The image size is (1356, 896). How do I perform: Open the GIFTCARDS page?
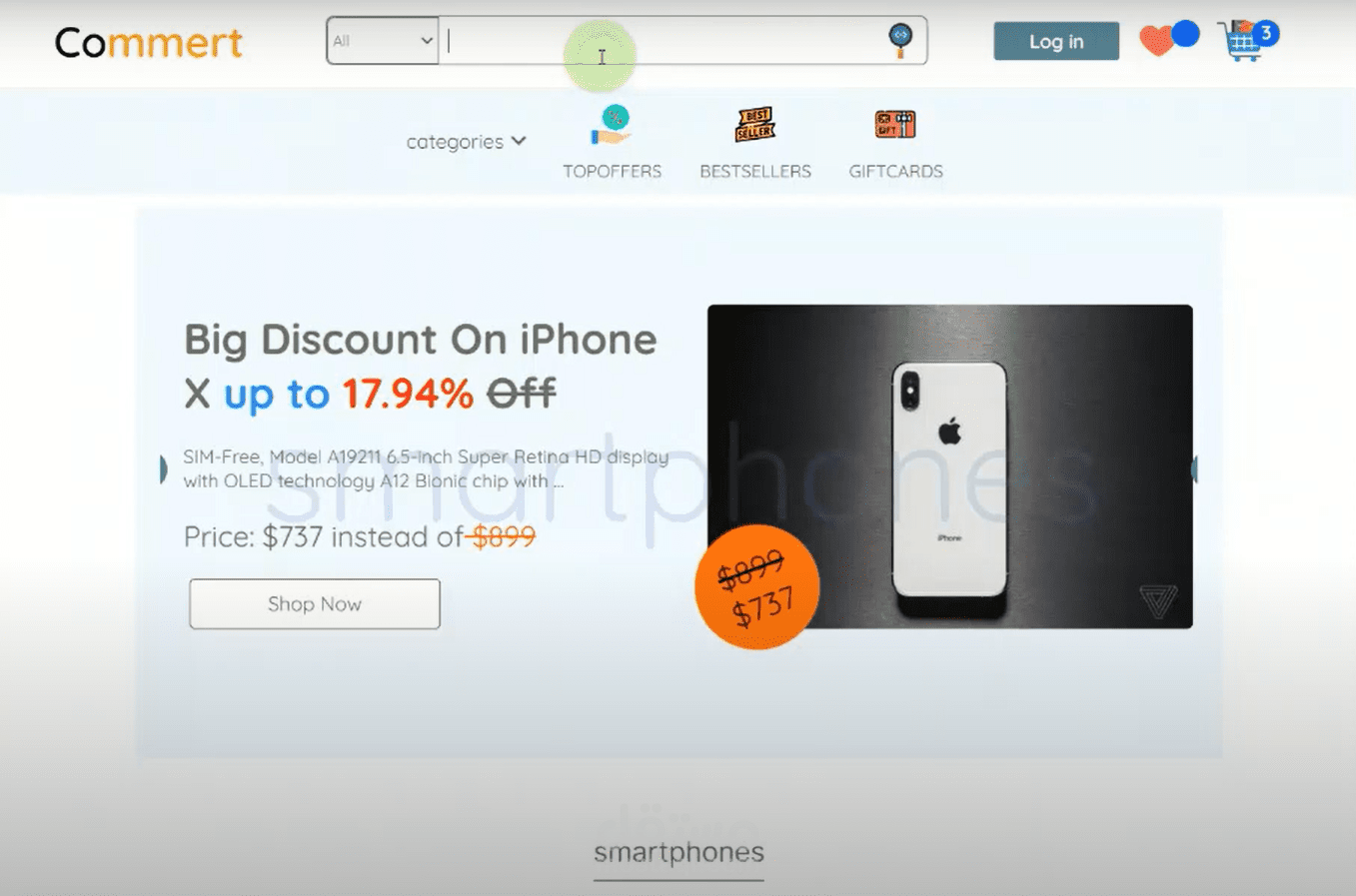point(895,172)
